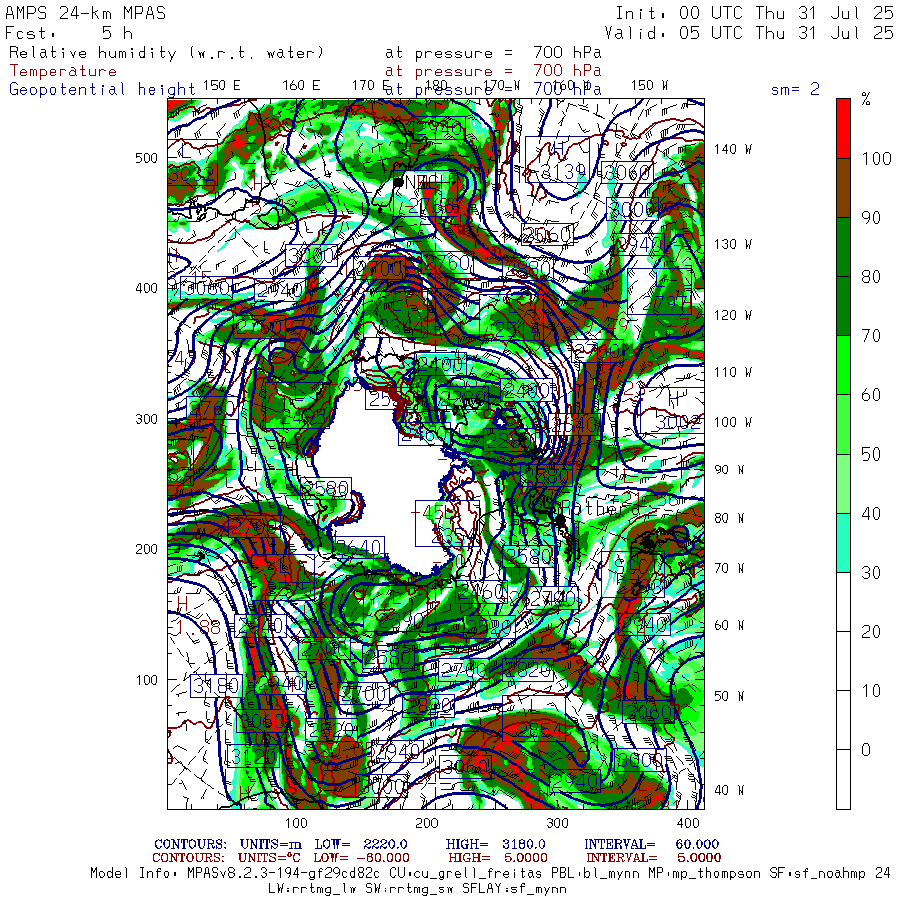Click the '3032' label near the top-left
Screen dimensions: 900x900
192,174
